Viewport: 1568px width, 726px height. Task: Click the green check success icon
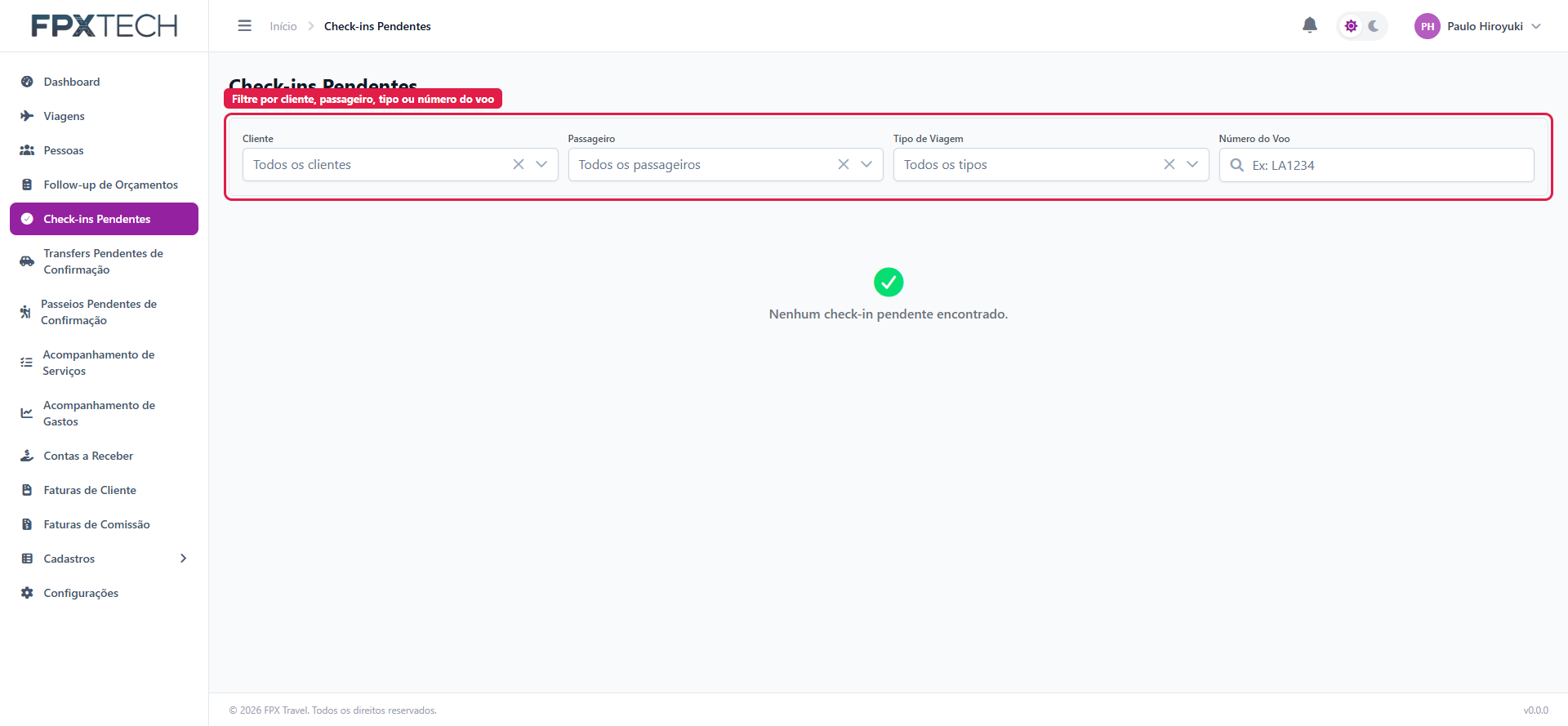(x=889, y=283)
